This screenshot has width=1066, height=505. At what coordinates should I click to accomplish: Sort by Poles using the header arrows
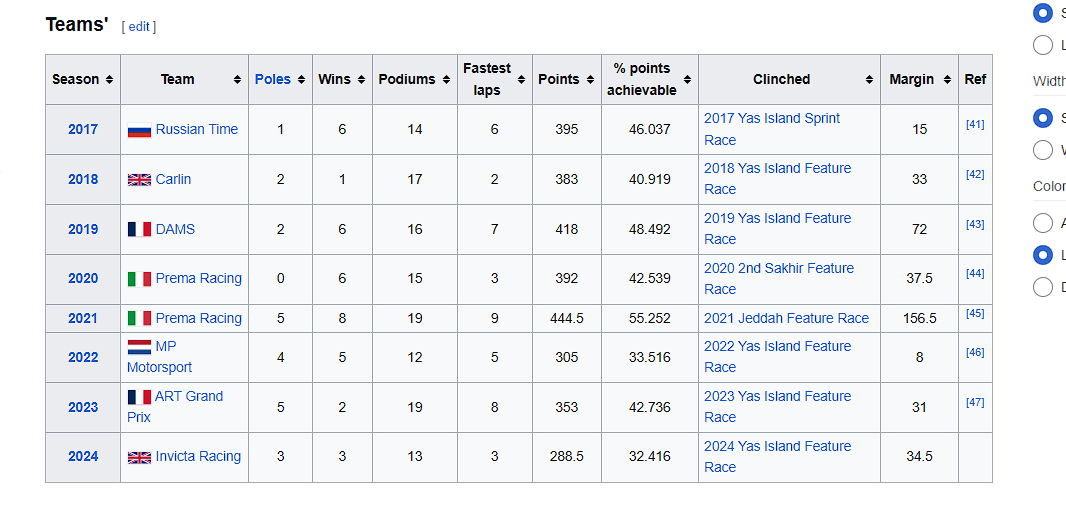301,80
